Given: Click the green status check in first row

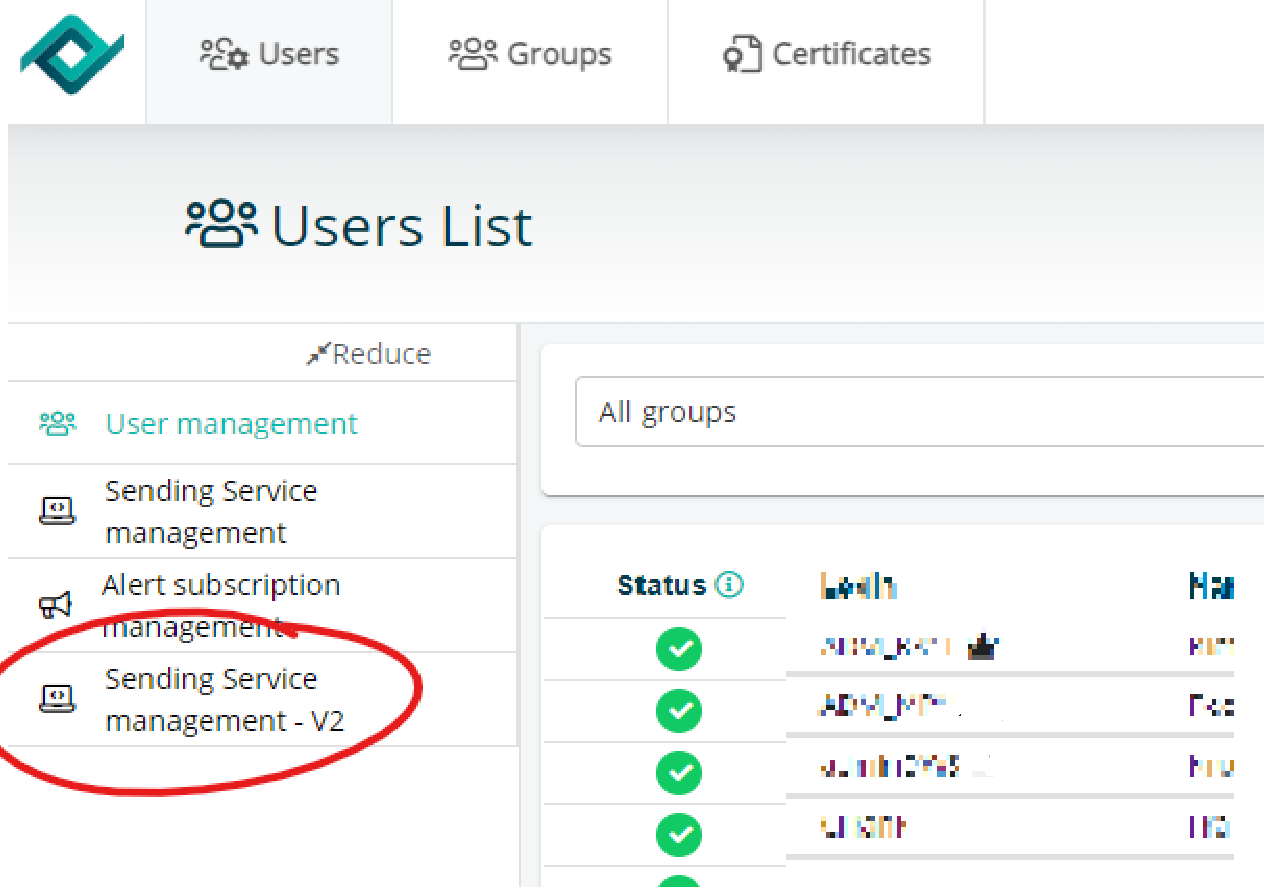Looking at the screenshot, I should [679, 649].
